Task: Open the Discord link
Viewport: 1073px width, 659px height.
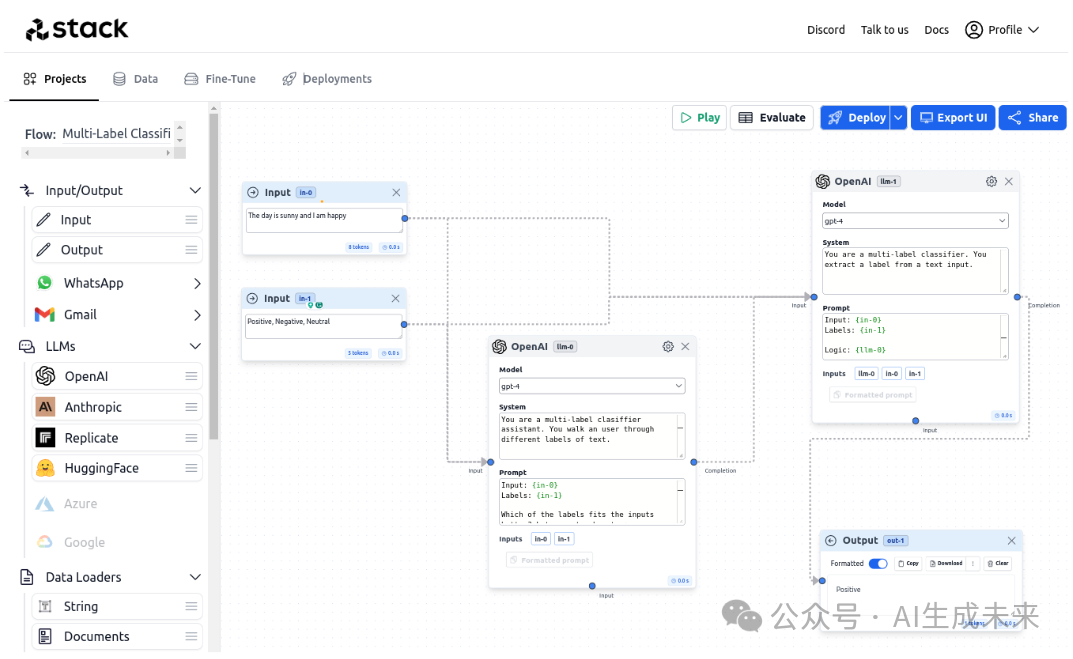Action: (x=825, y=29)
